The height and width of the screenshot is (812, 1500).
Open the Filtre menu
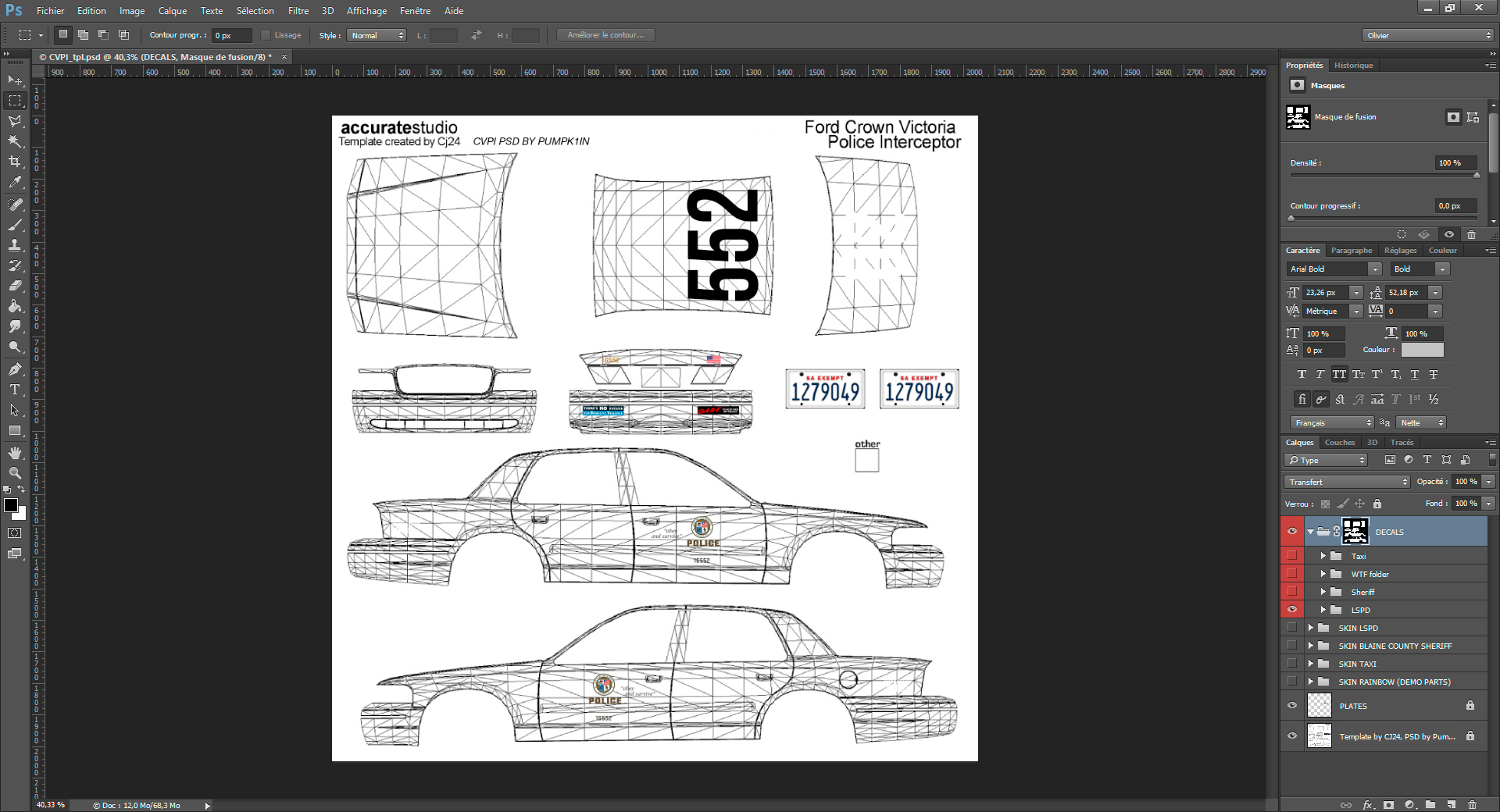[x=298, y=11]
